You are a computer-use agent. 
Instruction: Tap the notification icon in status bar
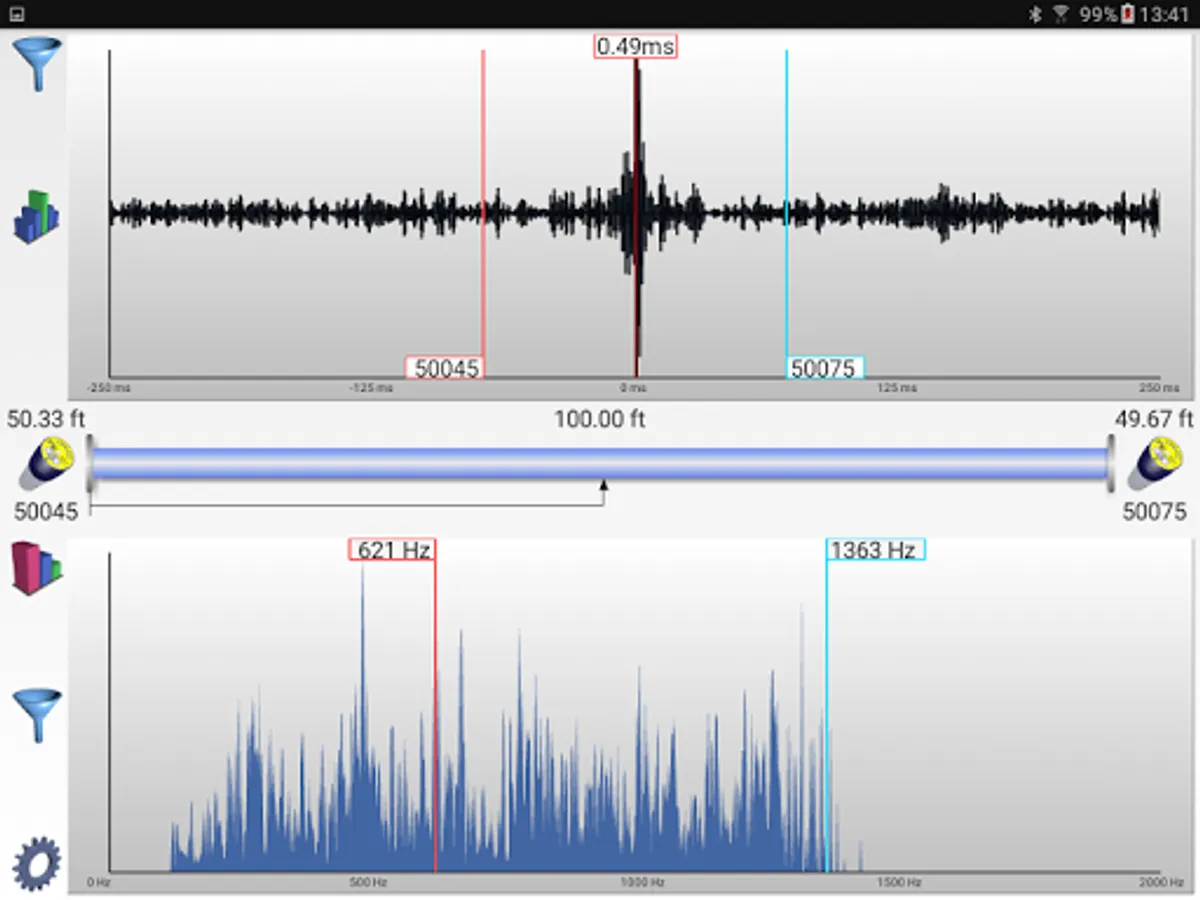point(17,15)
